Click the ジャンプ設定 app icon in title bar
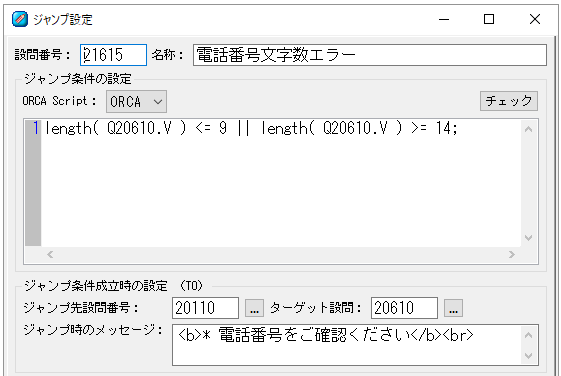This screenshot has height=376, width=561. click(20, 19)
